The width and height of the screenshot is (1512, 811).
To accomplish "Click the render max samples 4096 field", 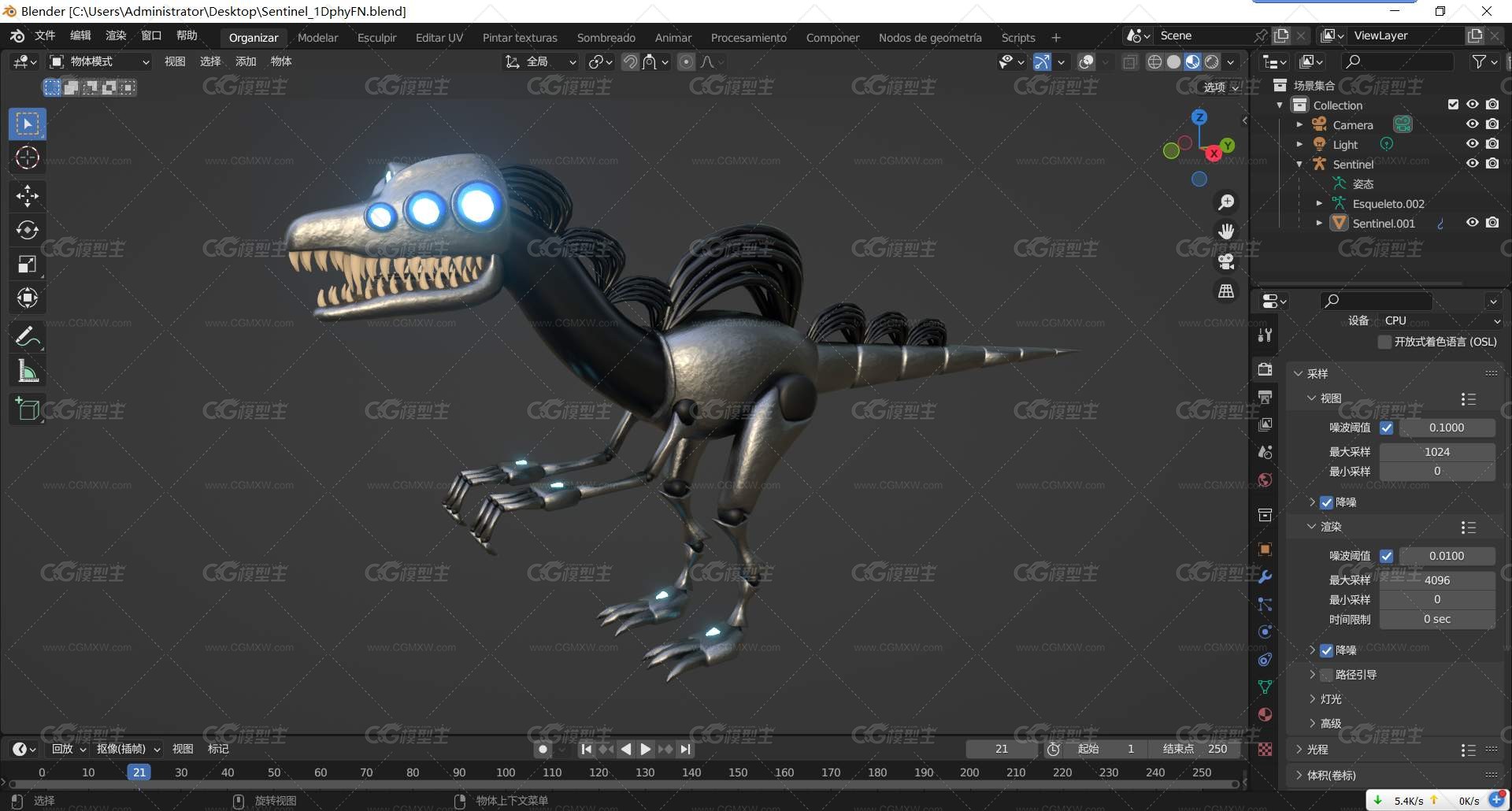I will point(1437,580).
